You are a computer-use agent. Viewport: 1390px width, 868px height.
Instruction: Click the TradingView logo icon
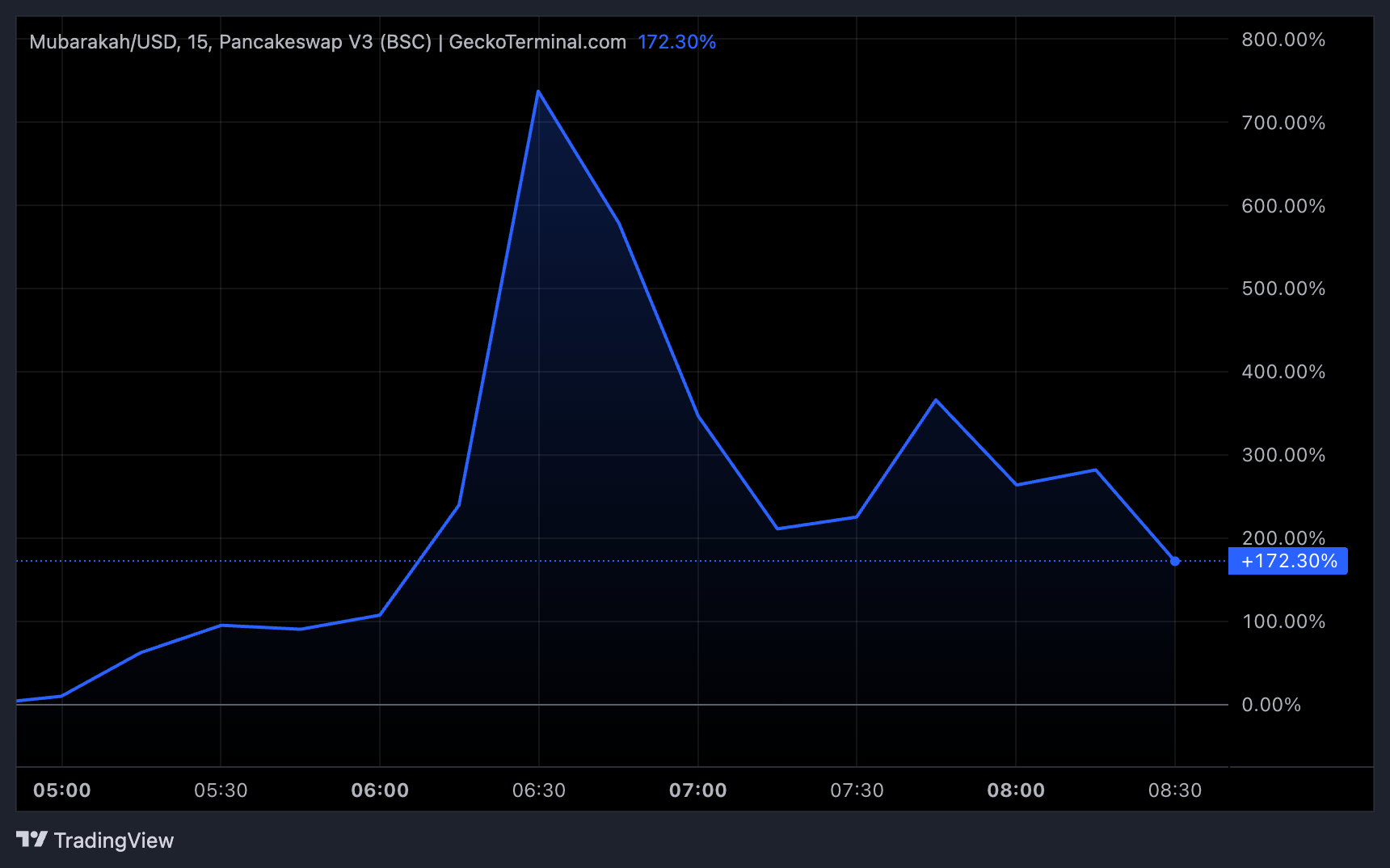click(29, 841)
